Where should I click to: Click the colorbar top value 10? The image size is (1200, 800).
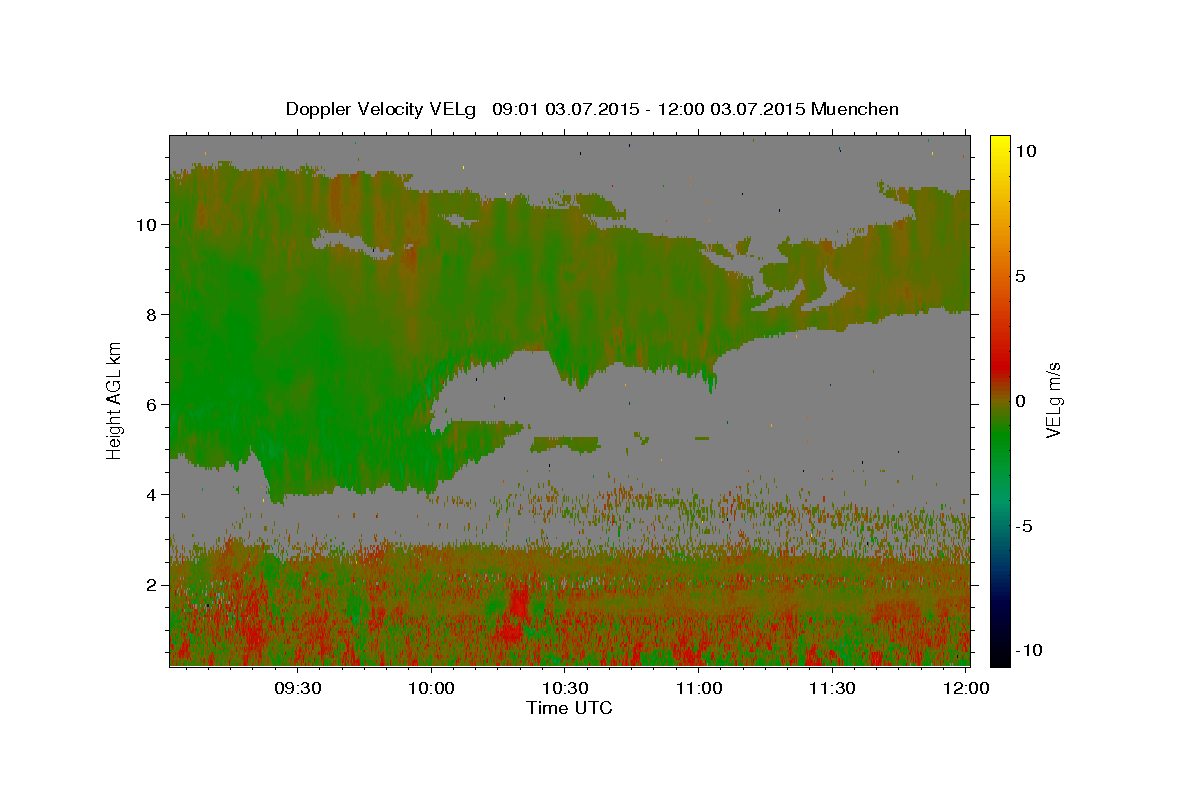pyautogui.click(x=1026, y=151)
